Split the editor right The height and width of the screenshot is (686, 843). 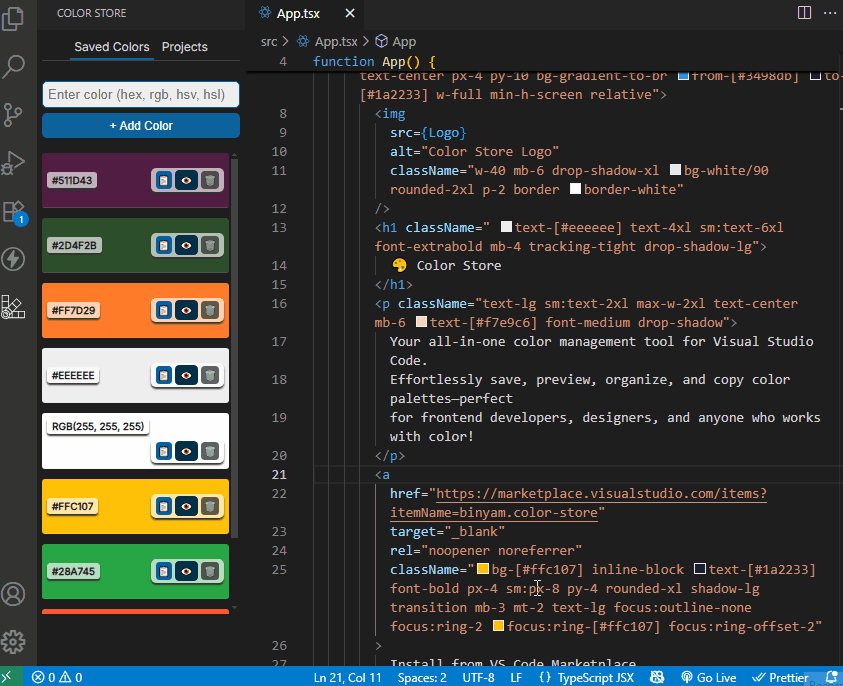click(804, 13)
